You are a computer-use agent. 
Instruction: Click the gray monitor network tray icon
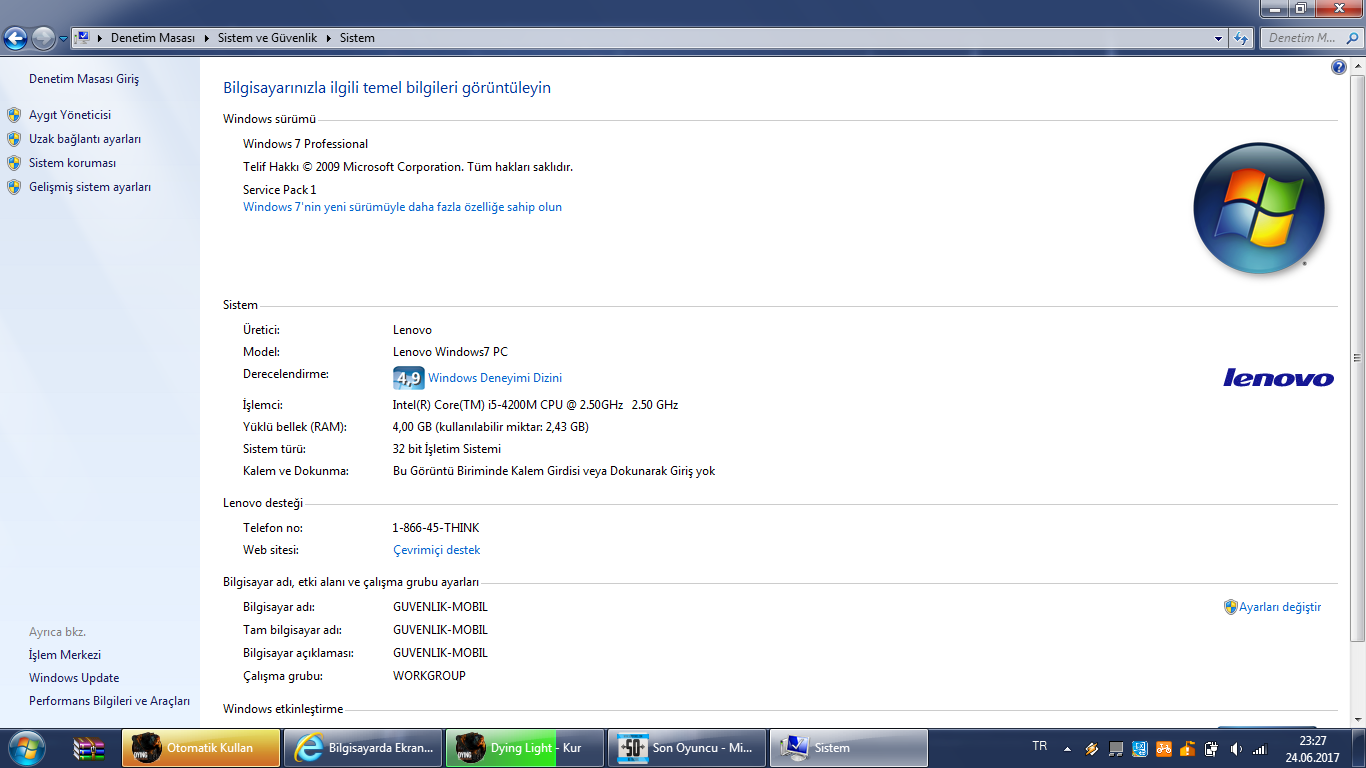[x=1116, y=748]
